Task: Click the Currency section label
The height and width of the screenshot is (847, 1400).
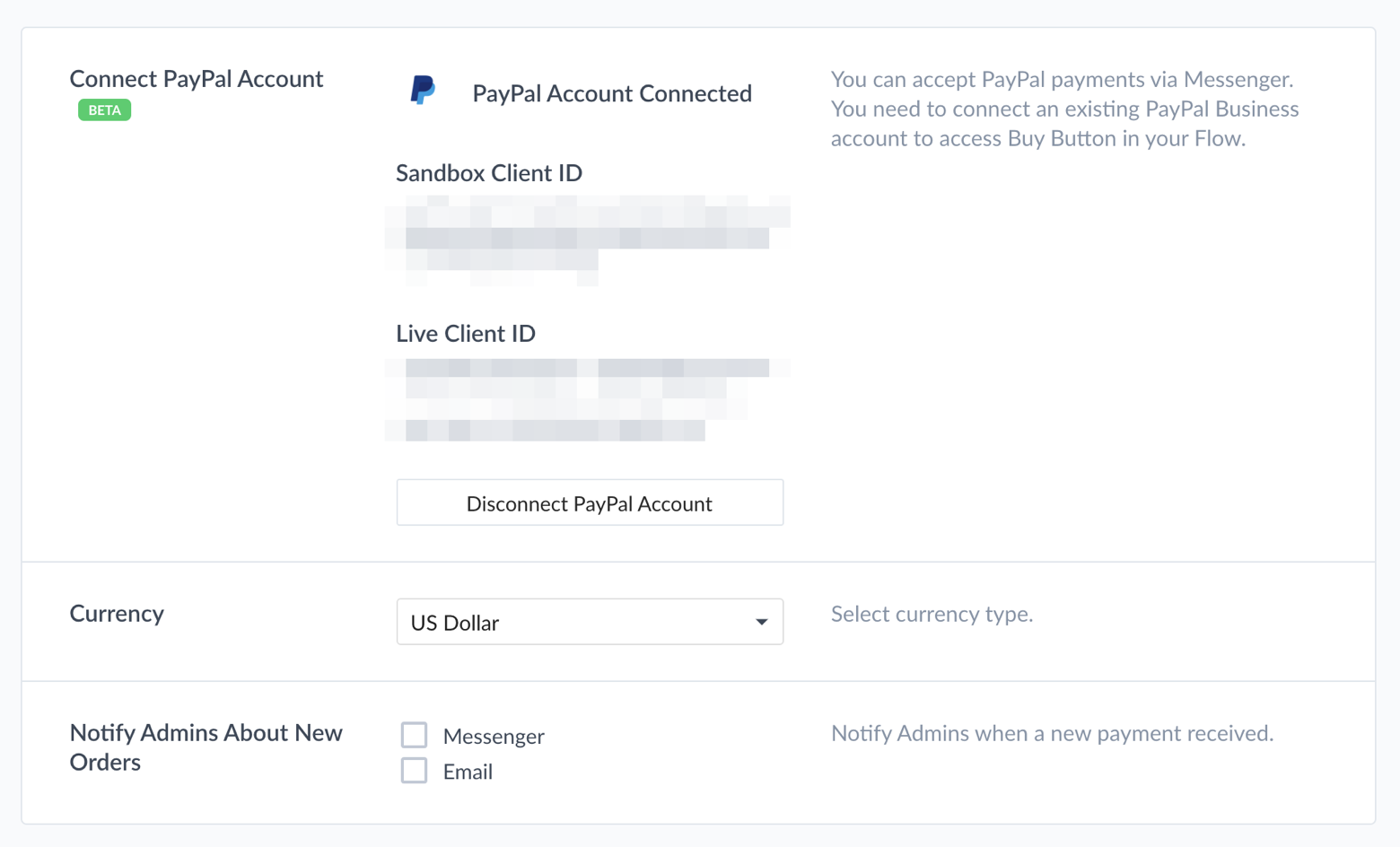Action: pyautogui.click(x=117, y=614)
